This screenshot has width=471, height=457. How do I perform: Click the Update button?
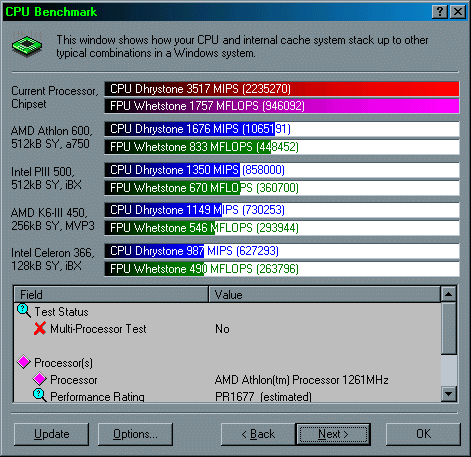point(51,434)
